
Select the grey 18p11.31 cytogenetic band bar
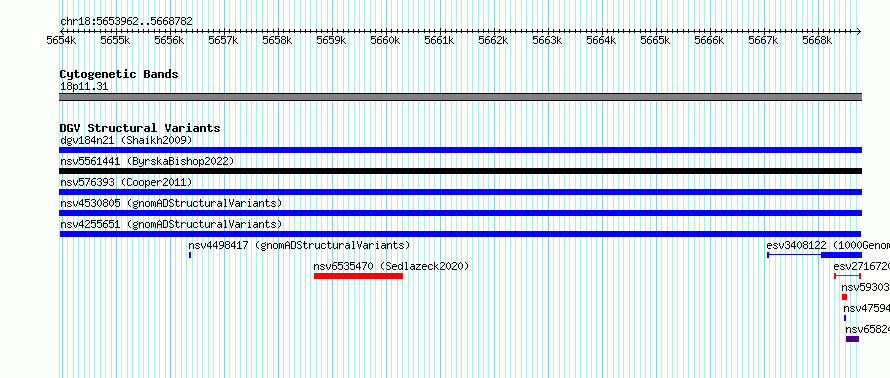[x=460, y=97]
